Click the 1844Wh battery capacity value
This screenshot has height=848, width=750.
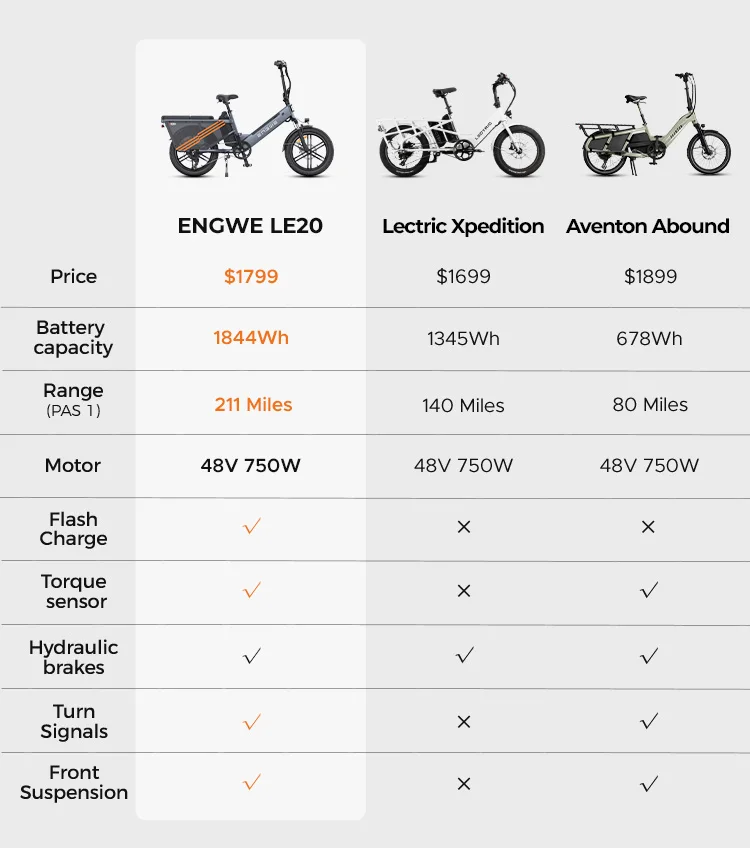(x=251, y=338)
